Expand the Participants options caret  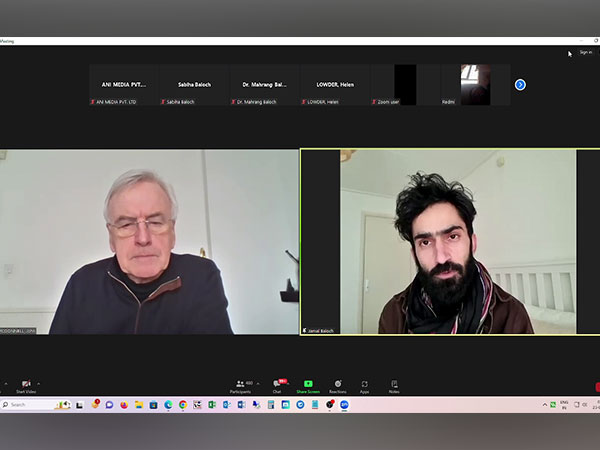pyautogui.click(x=258, y=383)
